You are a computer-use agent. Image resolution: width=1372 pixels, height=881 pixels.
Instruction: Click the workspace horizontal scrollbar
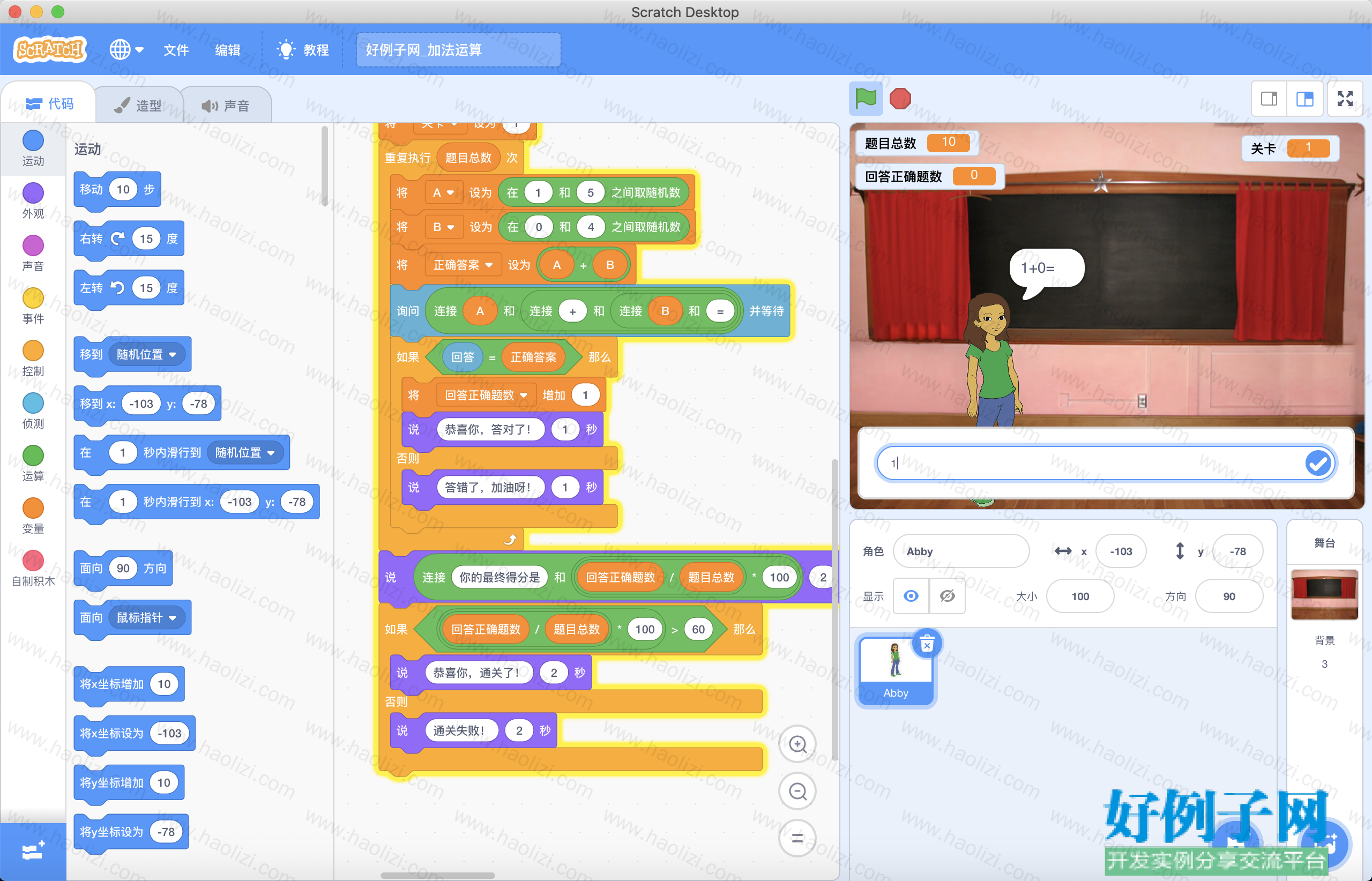438,875
